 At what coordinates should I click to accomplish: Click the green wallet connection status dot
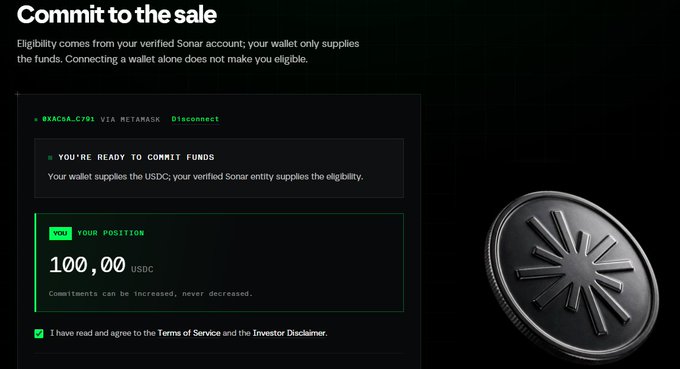36,119
